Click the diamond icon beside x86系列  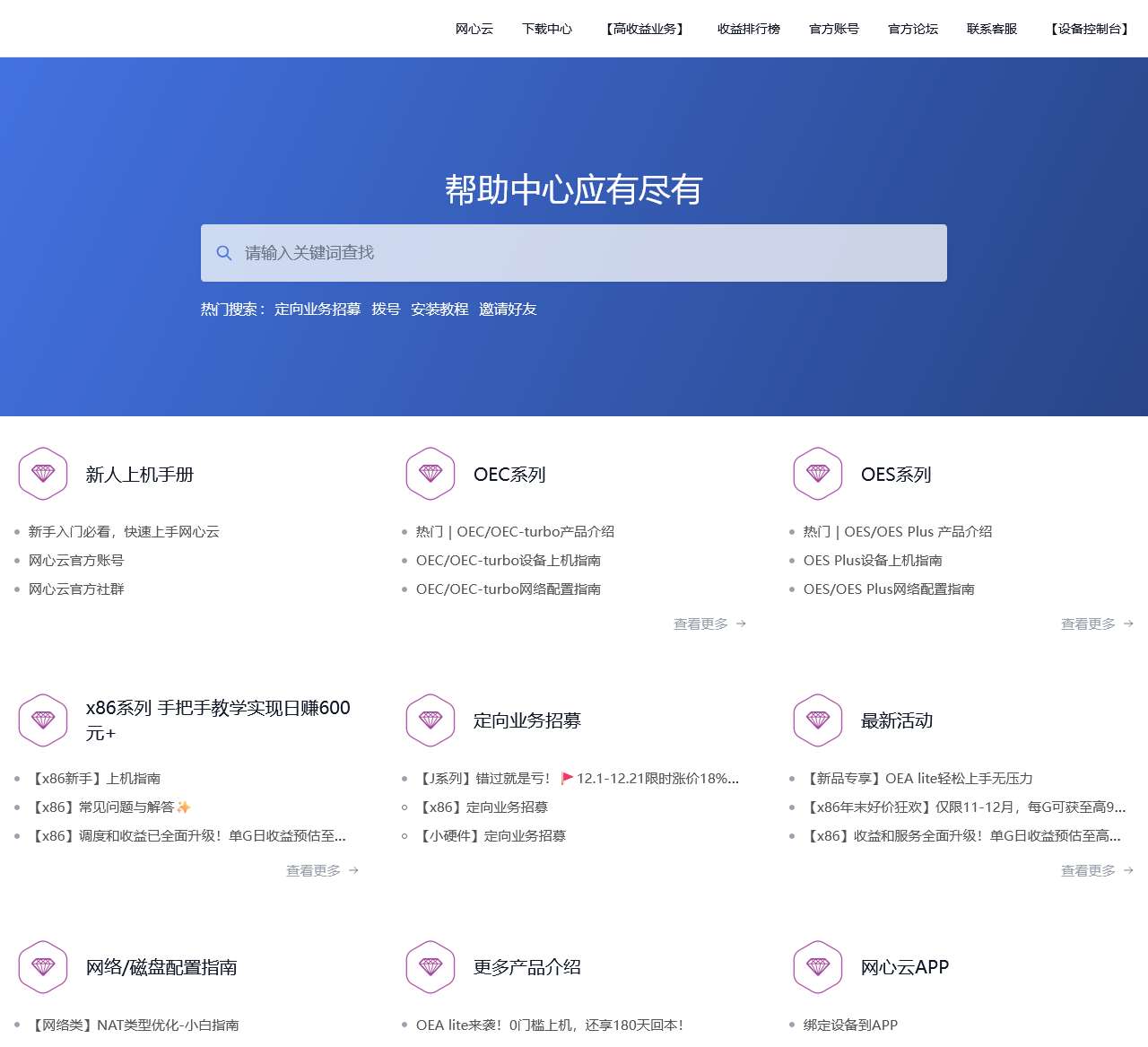[x=43, y=720]
